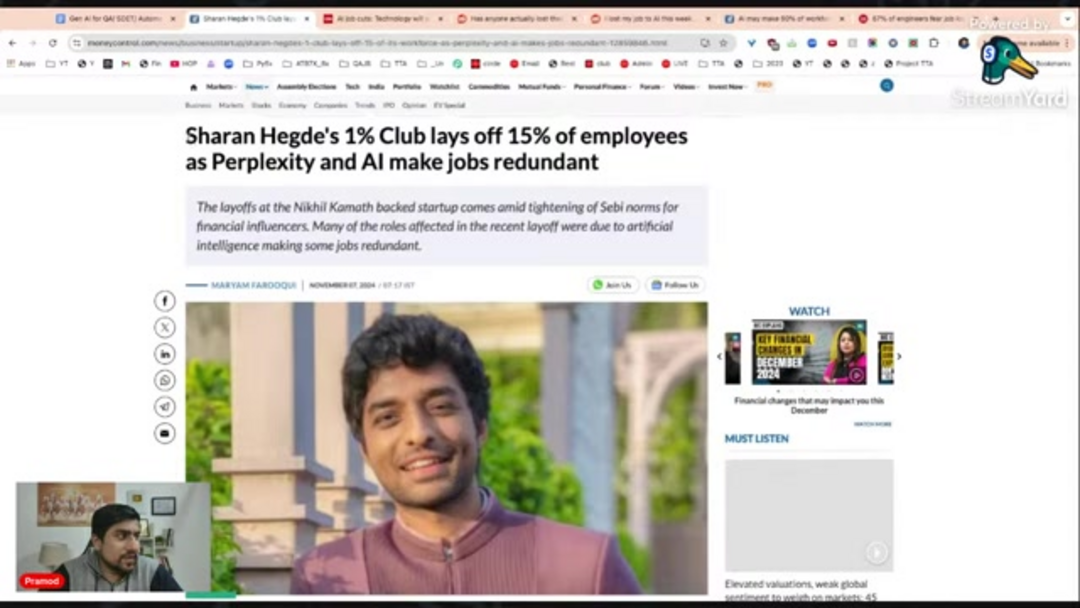Show next video in Watch carousel
The height and width of the screenshot is (608, 1080).
pyautogui.click(x=898, y=356)
